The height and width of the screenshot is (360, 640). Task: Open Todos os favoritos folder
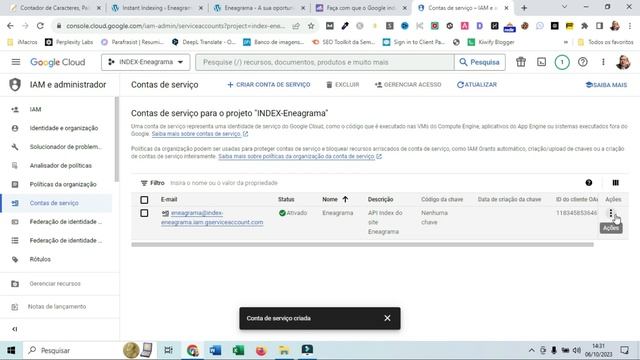pyautogui.click(x=606, y=42)
